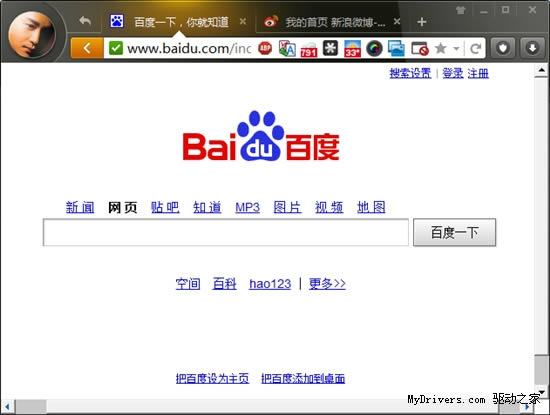Open the translate extension icon
Viewport: 550px width, 415px height.
pyautogui.click(x=287, y=48)
